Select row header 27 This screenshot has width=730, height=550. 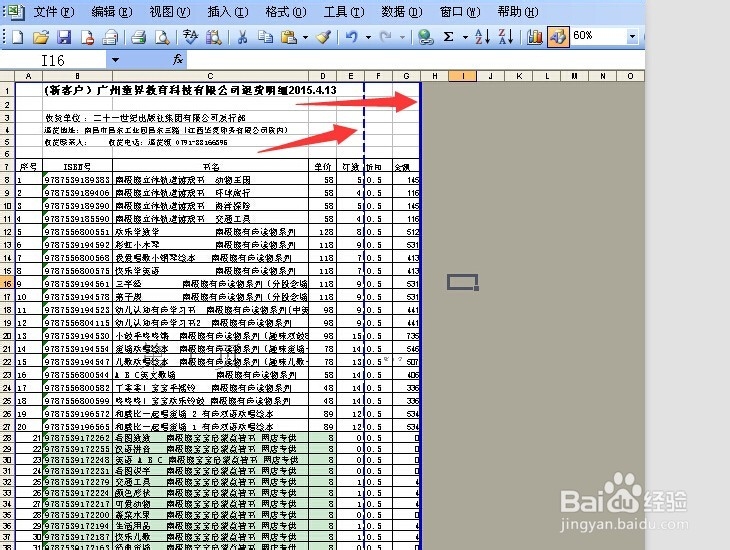tap(7, 427)
